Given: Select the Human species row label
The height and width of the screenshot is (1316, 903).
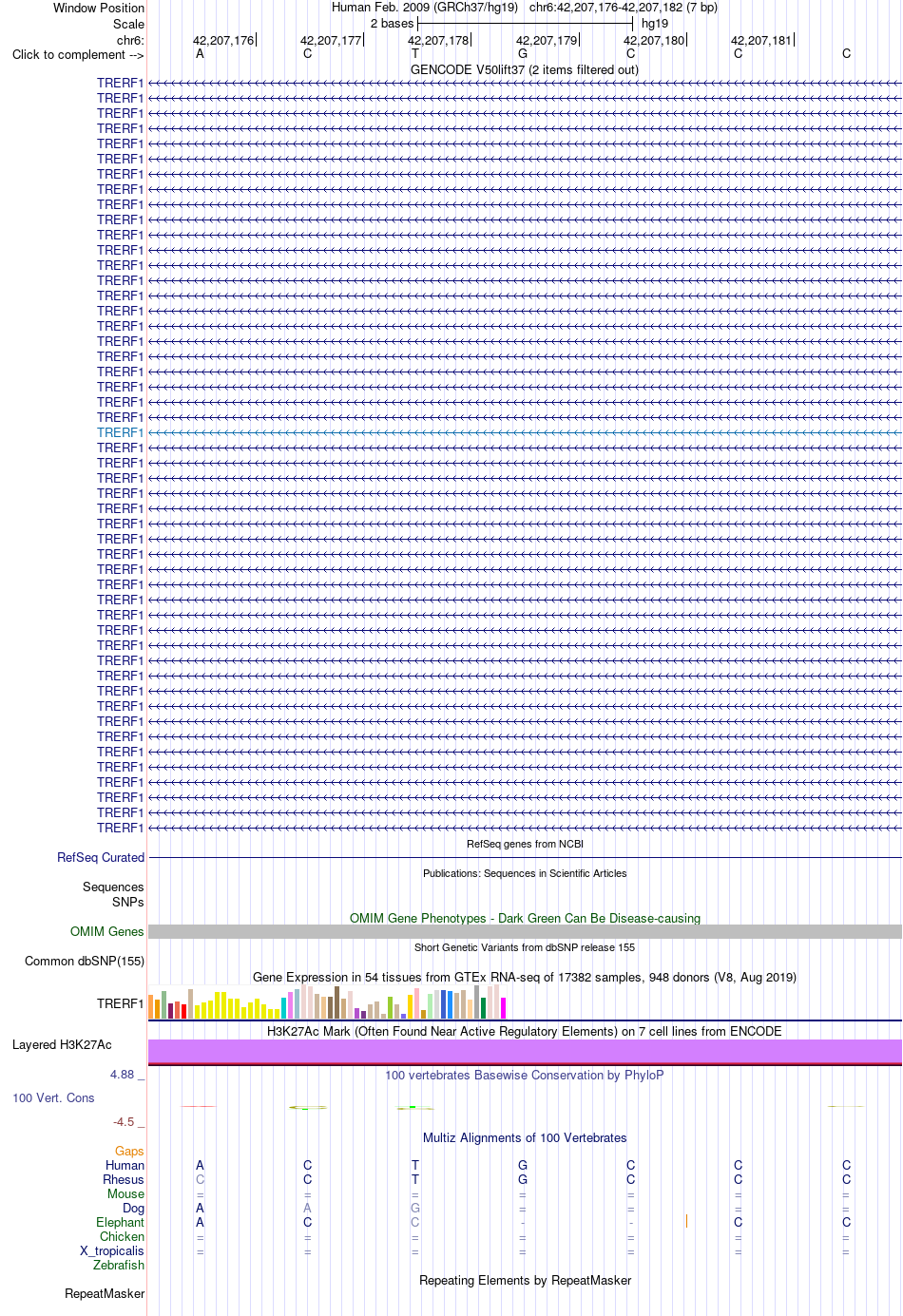Looking at the screenshot, I should click(125, 1165).
